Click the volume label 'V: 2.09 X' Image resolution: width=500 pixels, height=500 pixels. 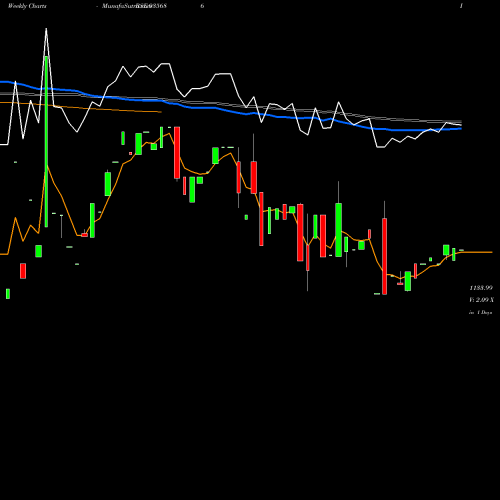481,300
